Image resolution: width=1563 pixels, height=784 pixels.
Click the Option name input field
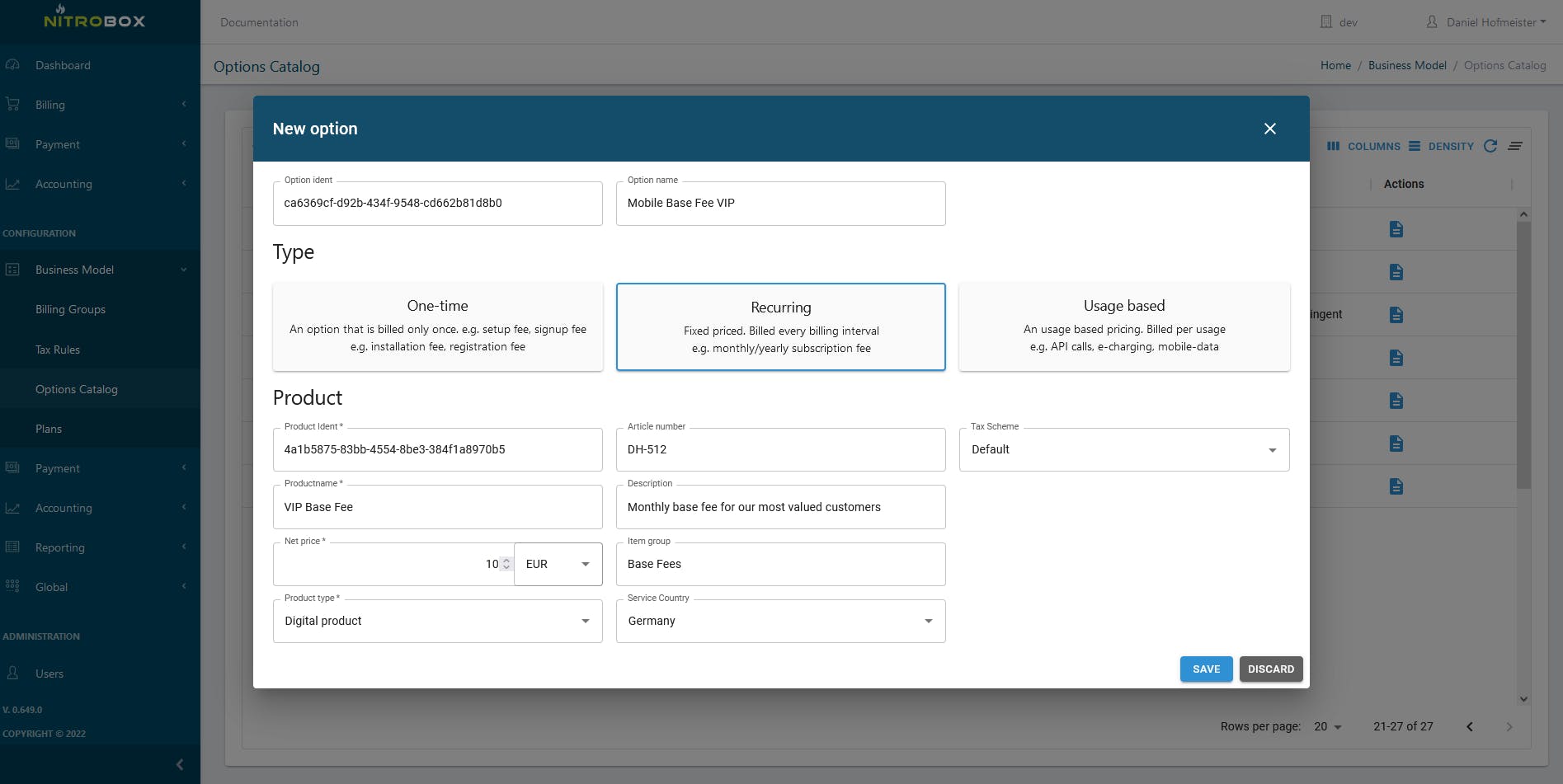tap(780, 203)
